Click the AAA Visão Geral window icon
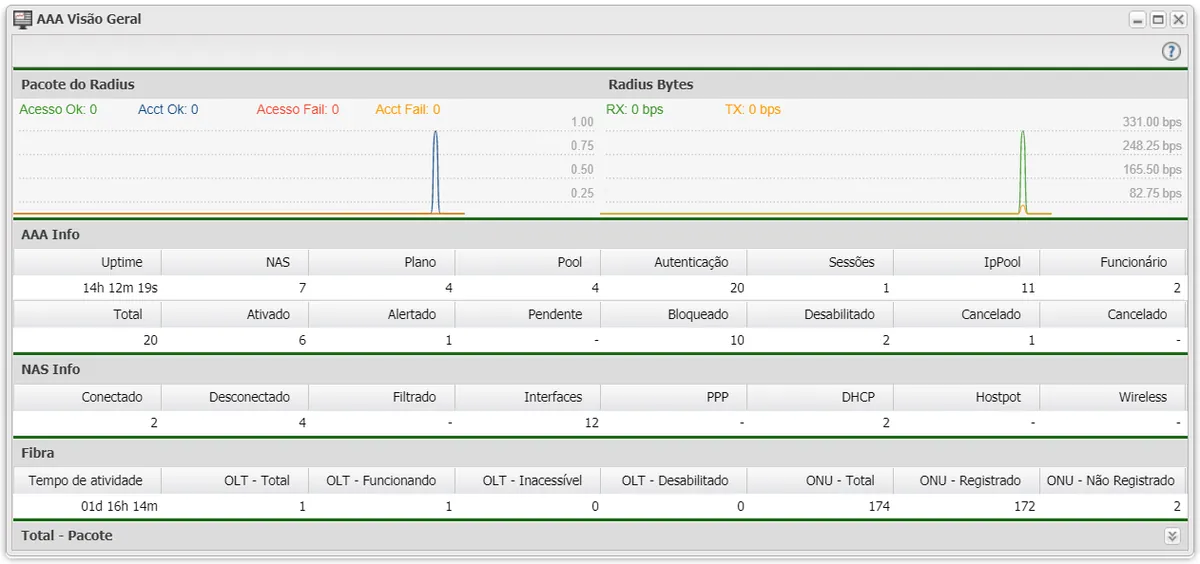The image size is (1200, 564). coord(23,19)
